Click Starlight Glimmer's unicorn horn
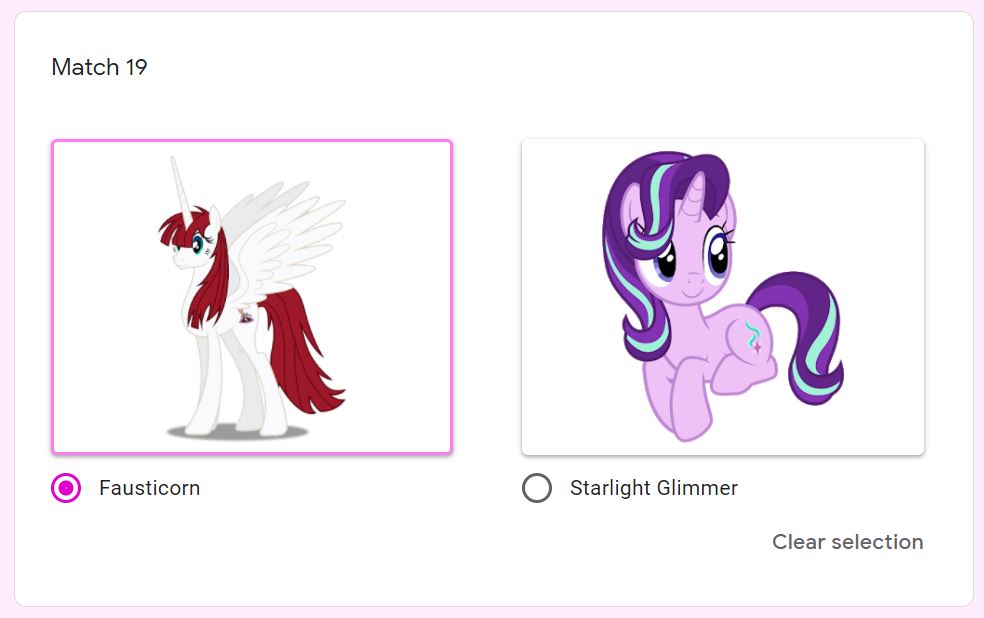Screen dimensions: 984x618 694,195
